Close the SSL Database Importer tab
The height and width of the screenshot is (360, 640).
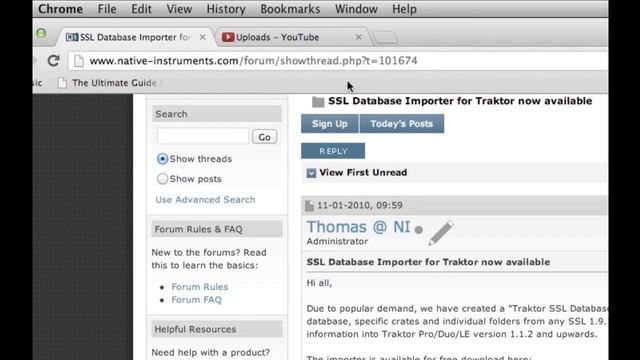click(x=202, y=37)
